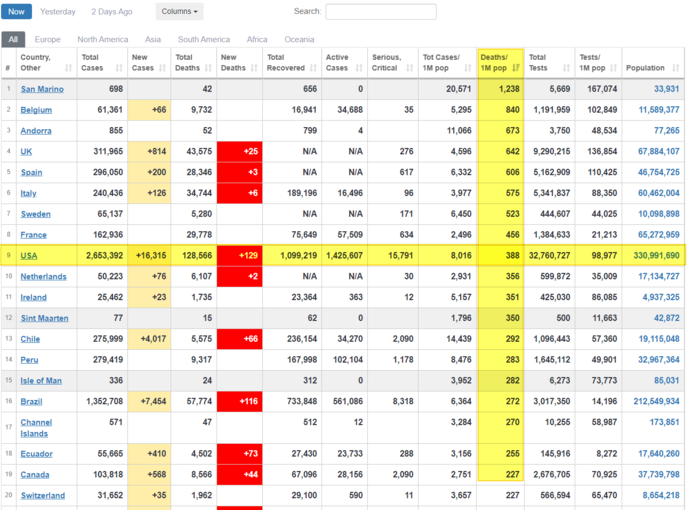Viewport: 700px width, 510px height.
Task: Filter table to Europe
Action: 48,39
